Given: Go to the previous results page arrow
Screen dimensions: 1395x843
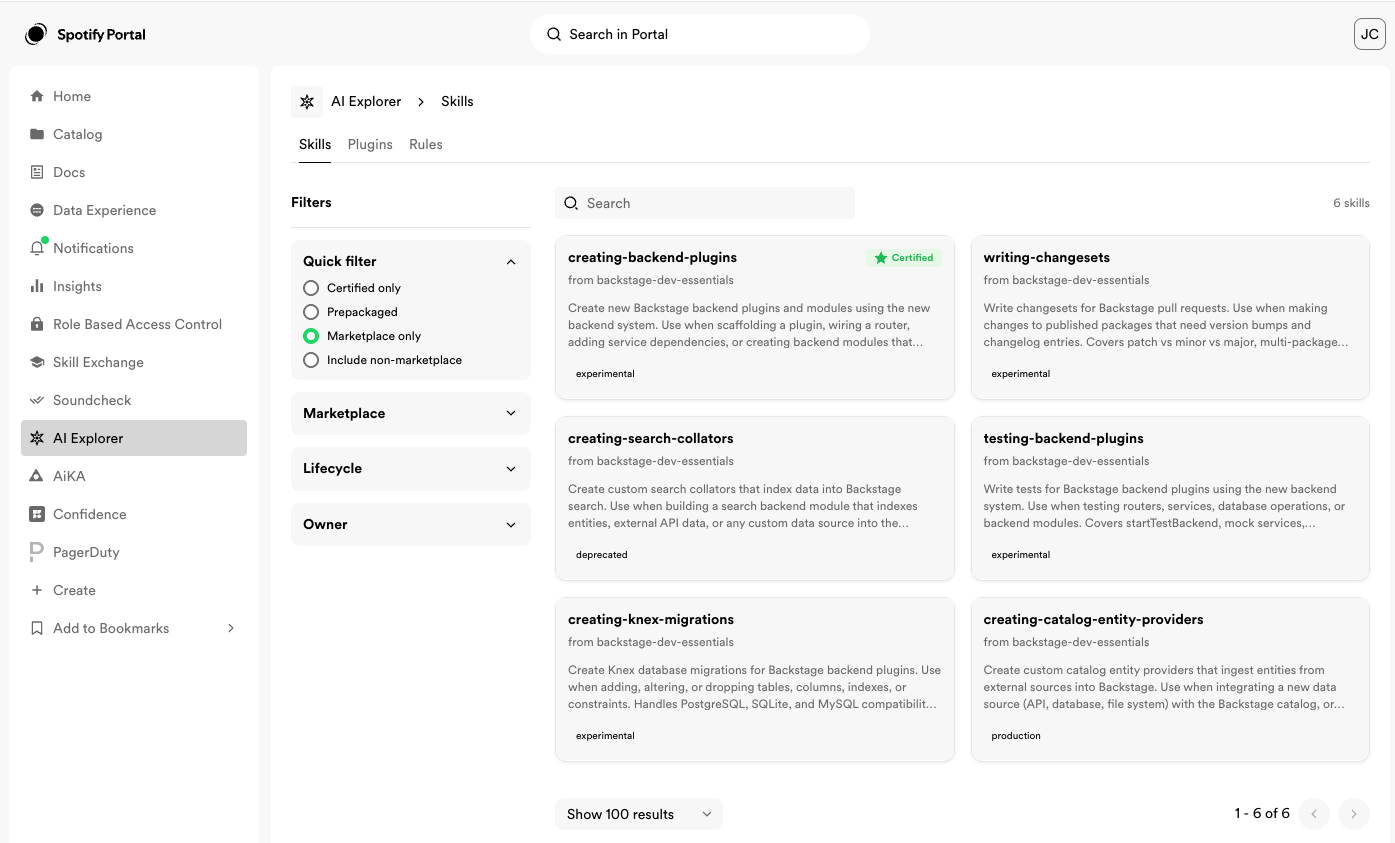Looking at the screenshot, I should [x=1314, y=814].
